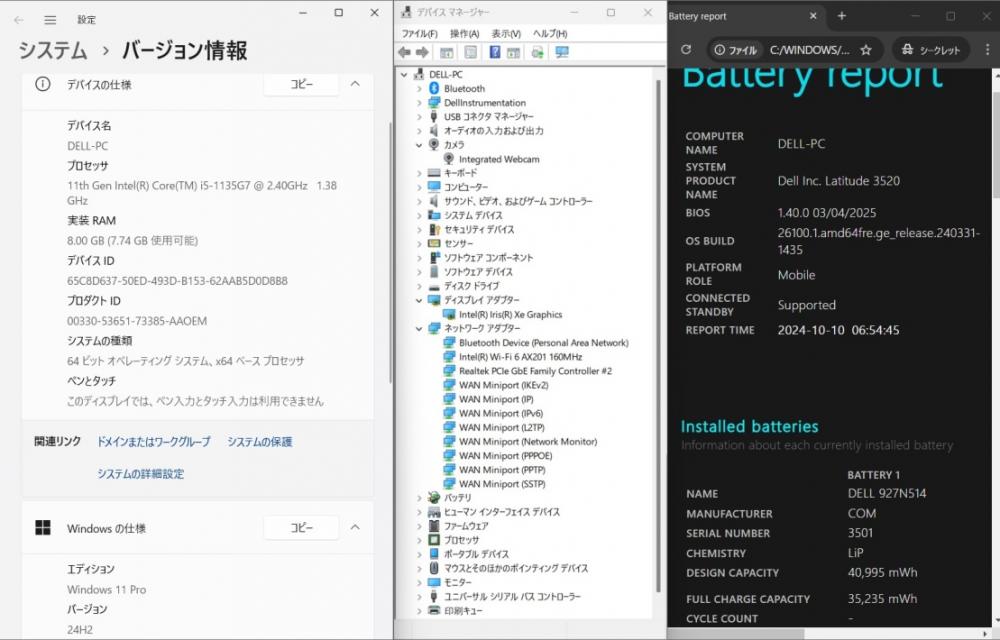Click the forward arrow in Device Manager toolbar

click(422, 52)
